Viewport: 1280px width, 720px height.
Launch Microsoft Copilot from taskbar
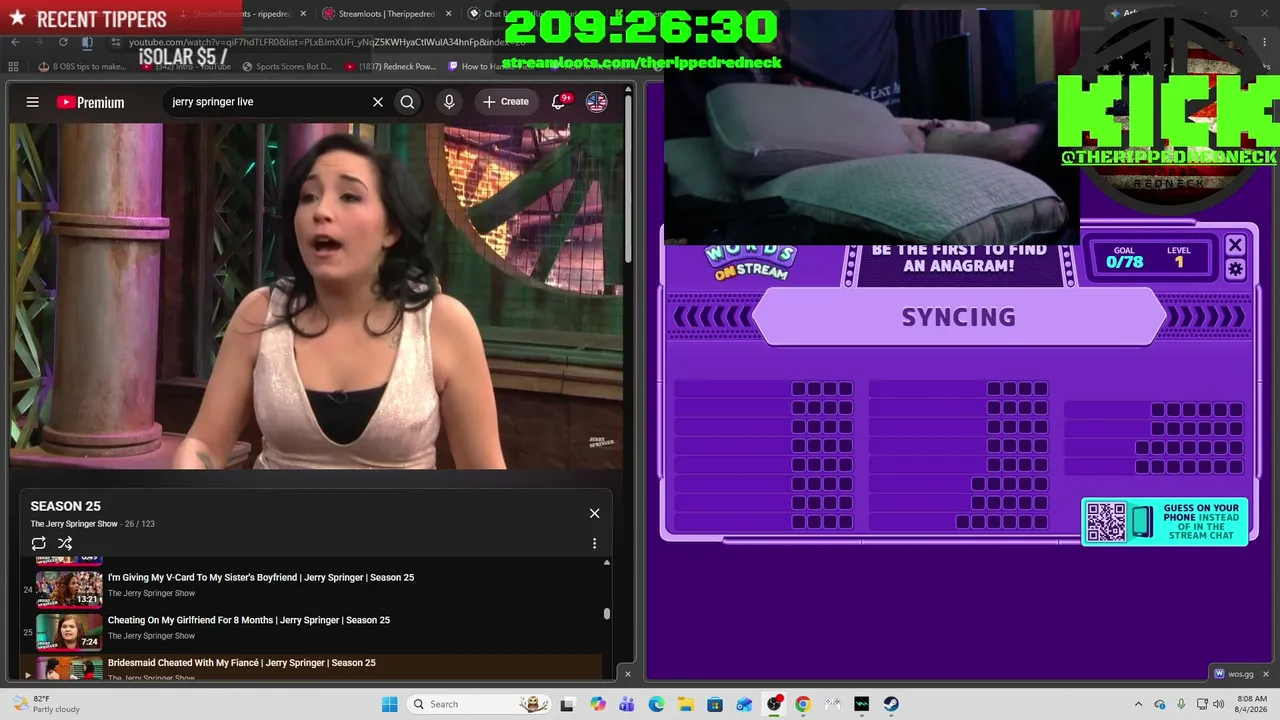pyautogui.click(x=598, y=704)
